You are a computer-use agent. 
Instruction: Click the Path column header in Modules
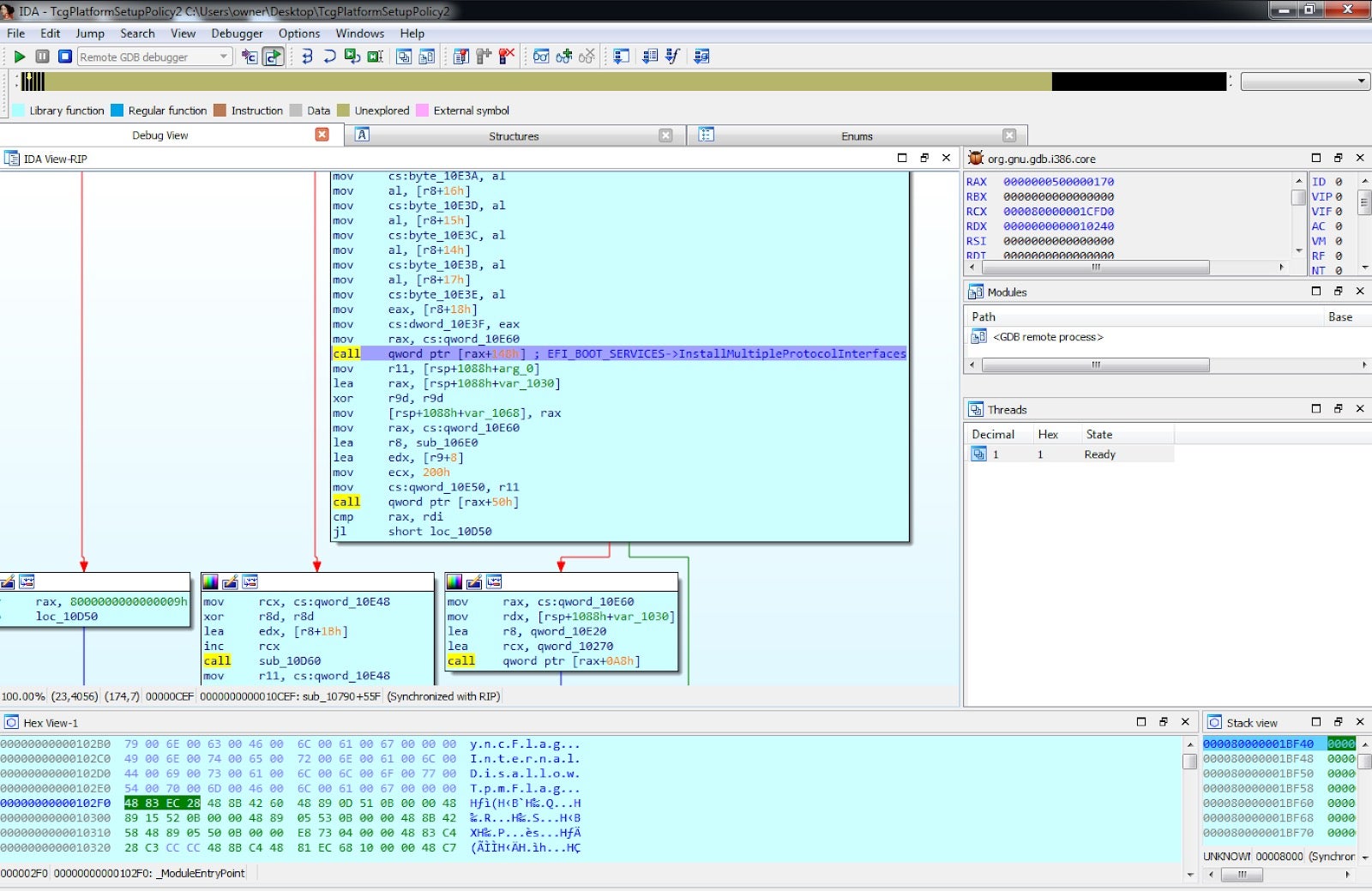click(x=984, y=316)
